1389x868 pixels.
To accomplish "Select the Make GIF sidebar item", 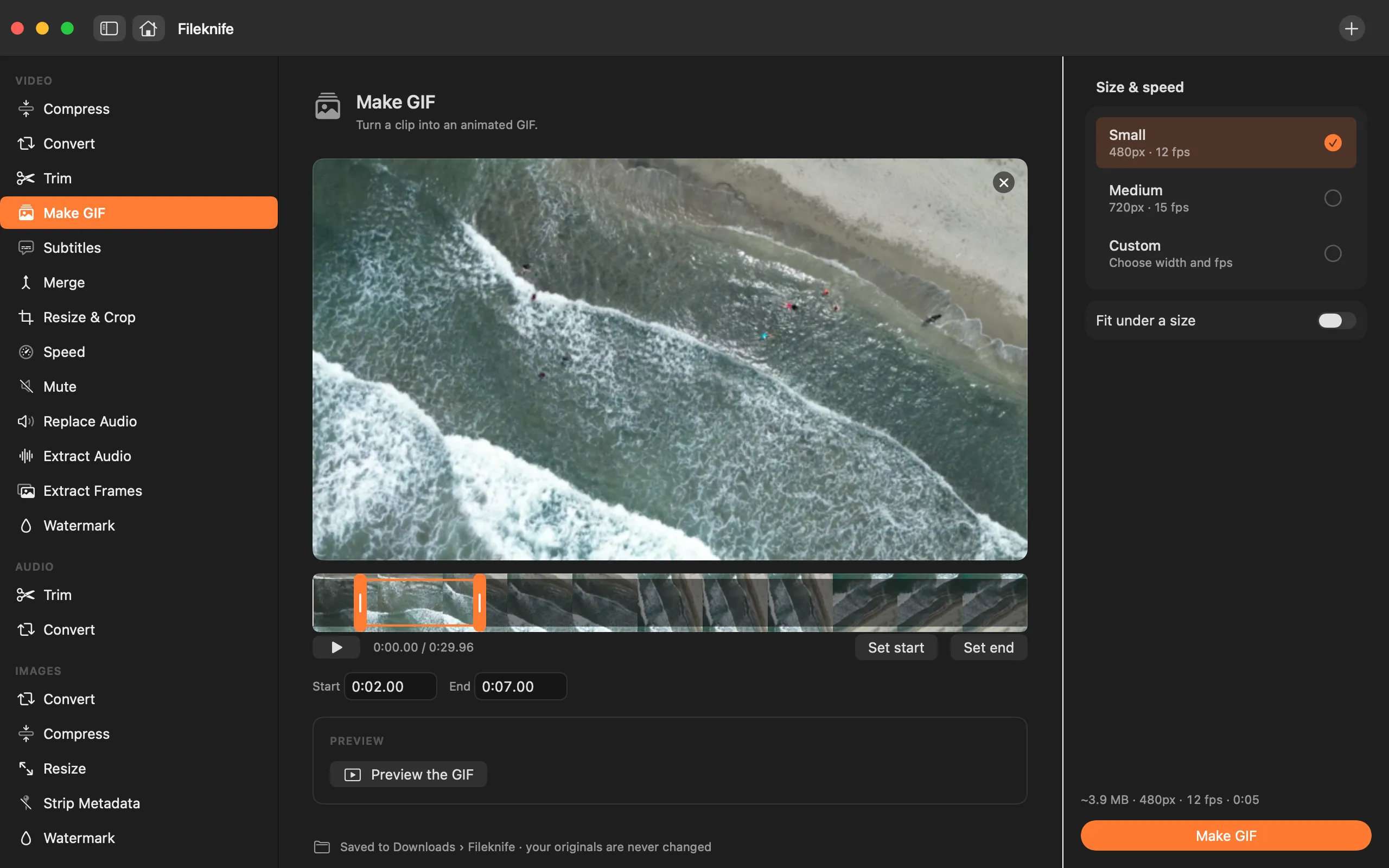I will [x=139, y=213].
